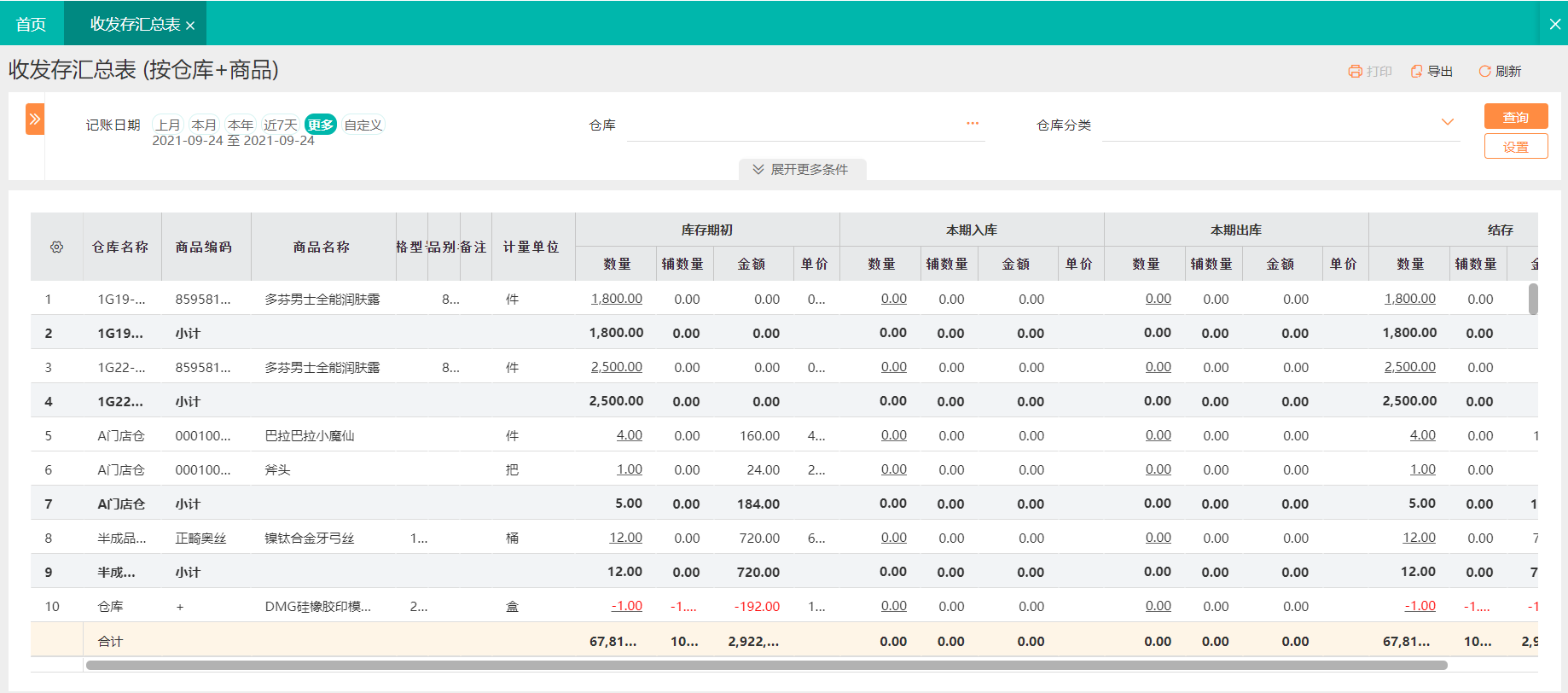Click the 设置 button
Screen dimensions: 1568x693
(1515, 147)
